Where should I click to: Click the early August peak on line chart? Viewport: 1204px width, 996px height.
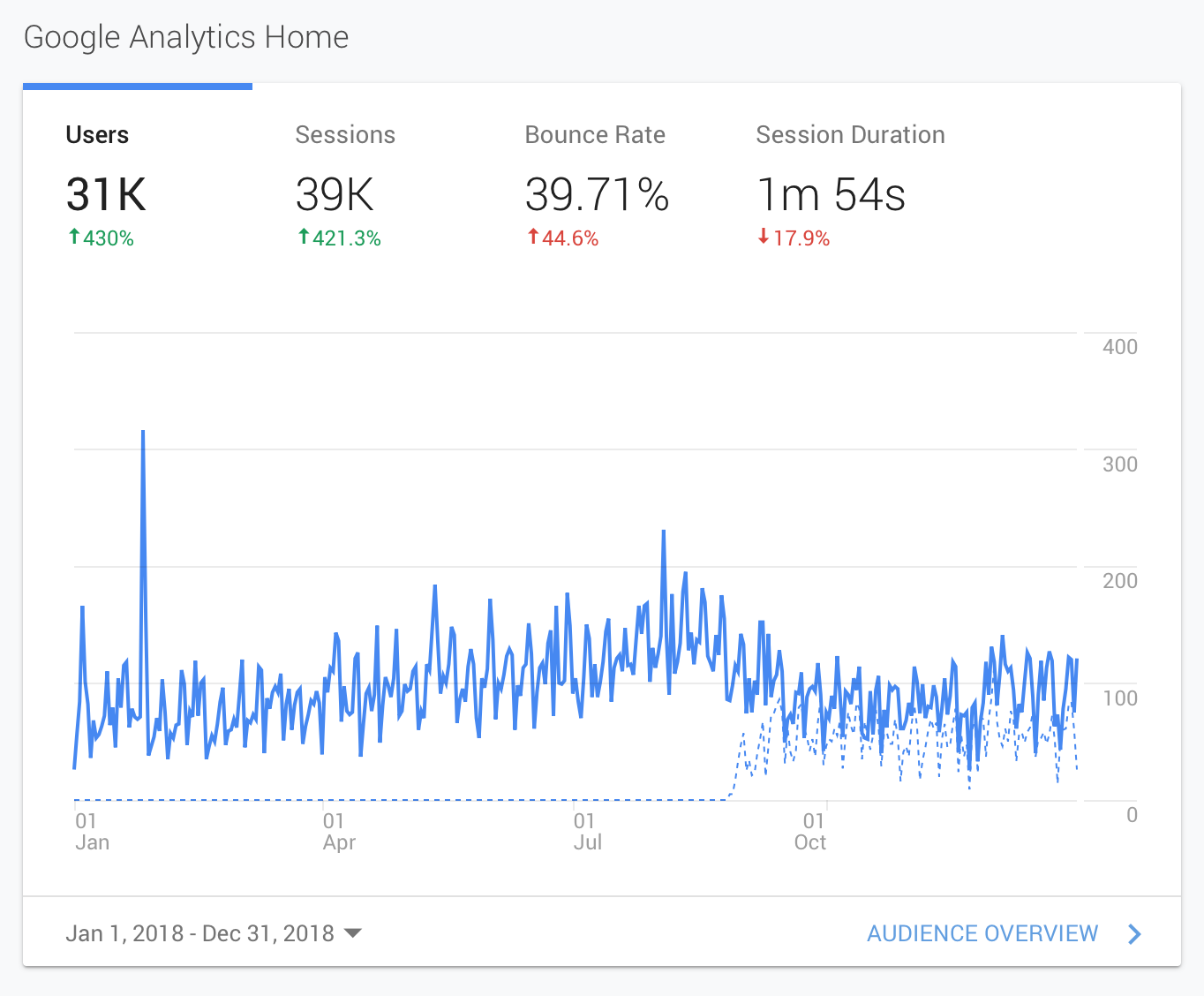(664, 532)
